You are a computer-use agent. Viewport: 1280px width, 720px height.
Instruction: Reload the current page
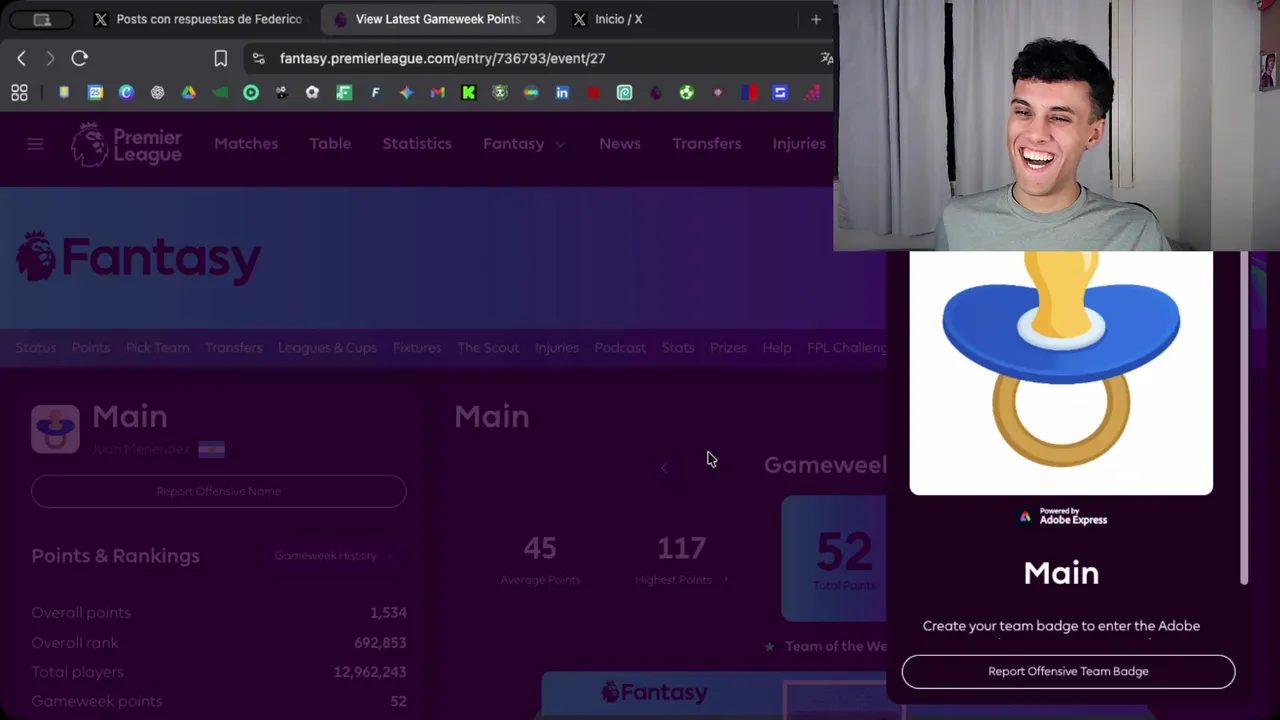(x=80, y=58)
